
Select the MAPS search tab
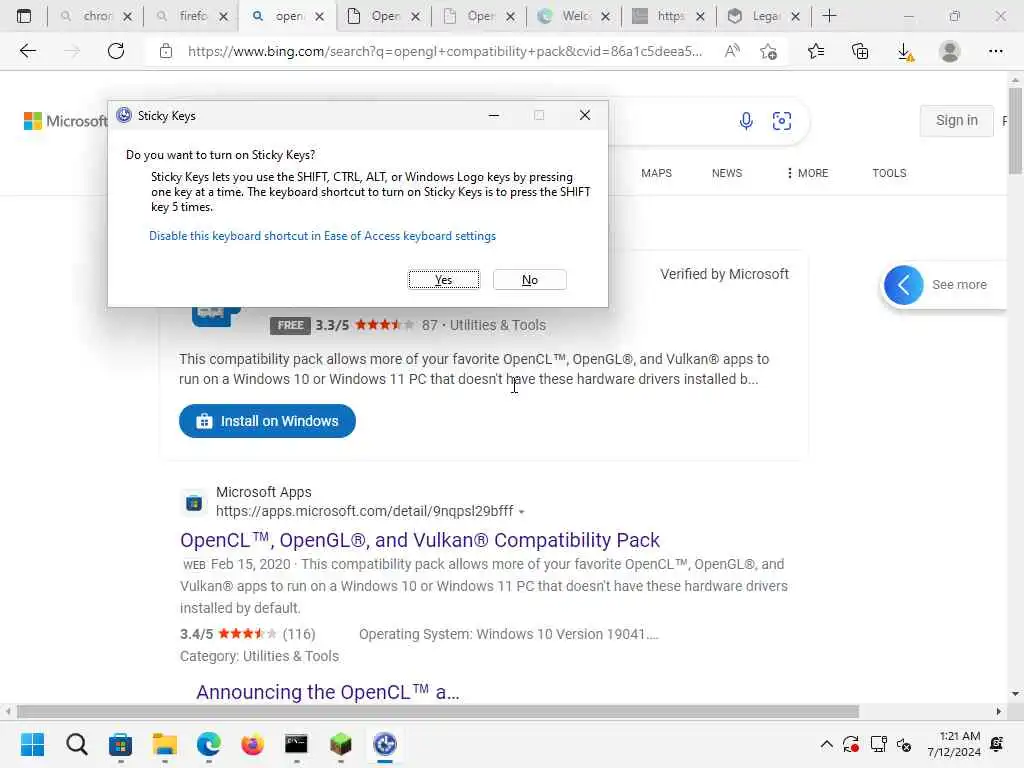[656, 173]
